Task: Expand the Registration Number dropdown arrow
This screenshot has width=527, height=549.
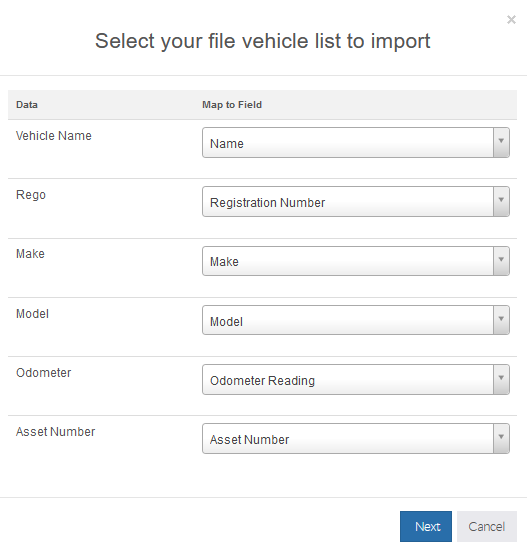Action: click(x=501, y=201)
